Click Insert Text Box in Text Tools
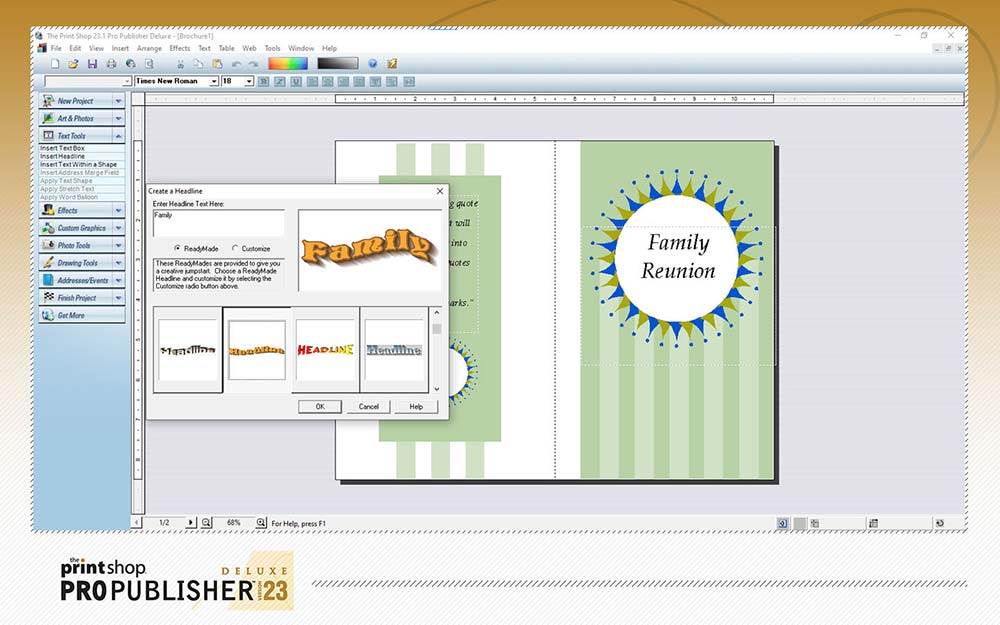 tap(62, 148)
